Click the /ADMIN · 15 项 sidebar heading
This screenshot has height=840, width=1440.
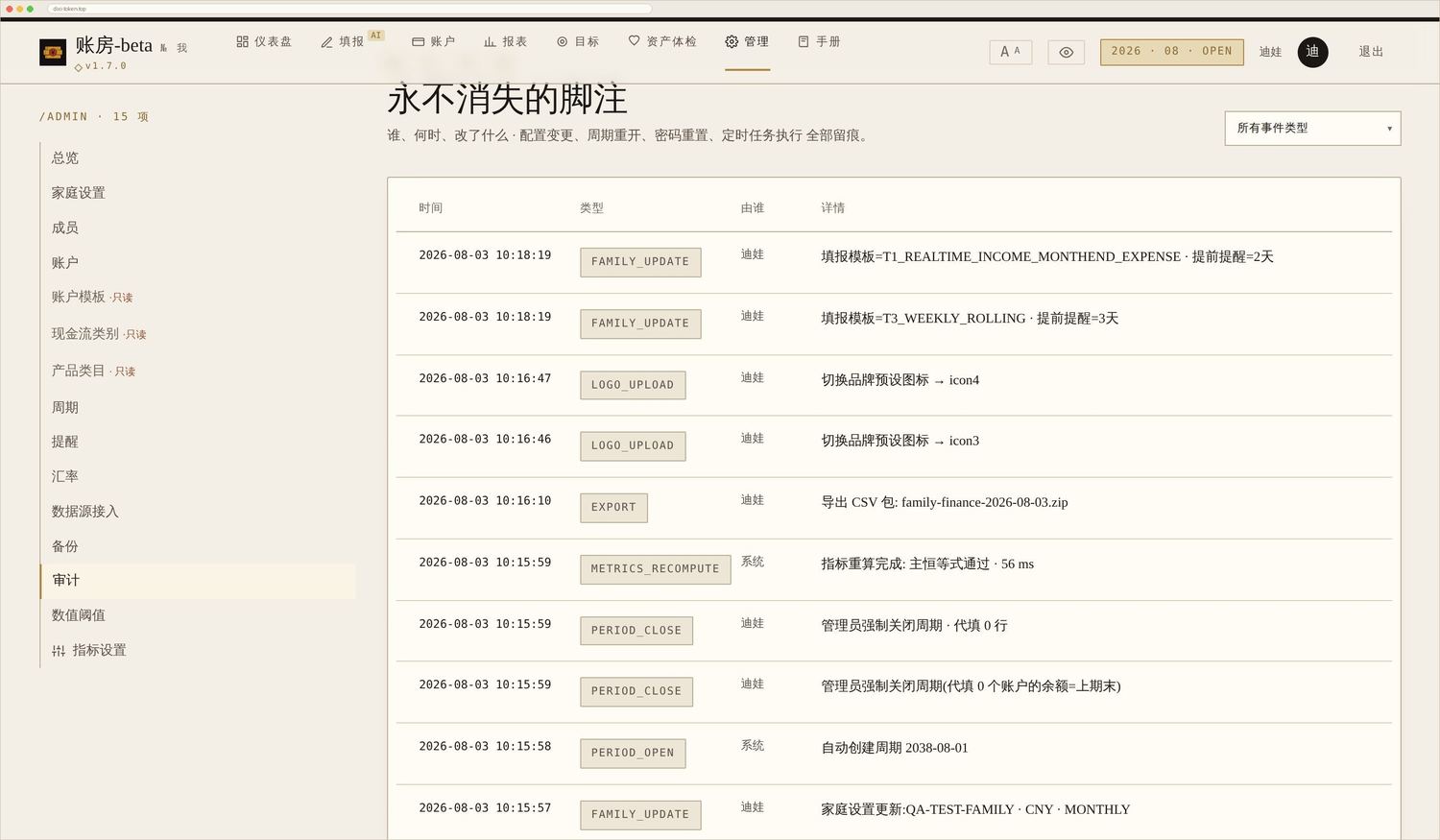point(93,116)
